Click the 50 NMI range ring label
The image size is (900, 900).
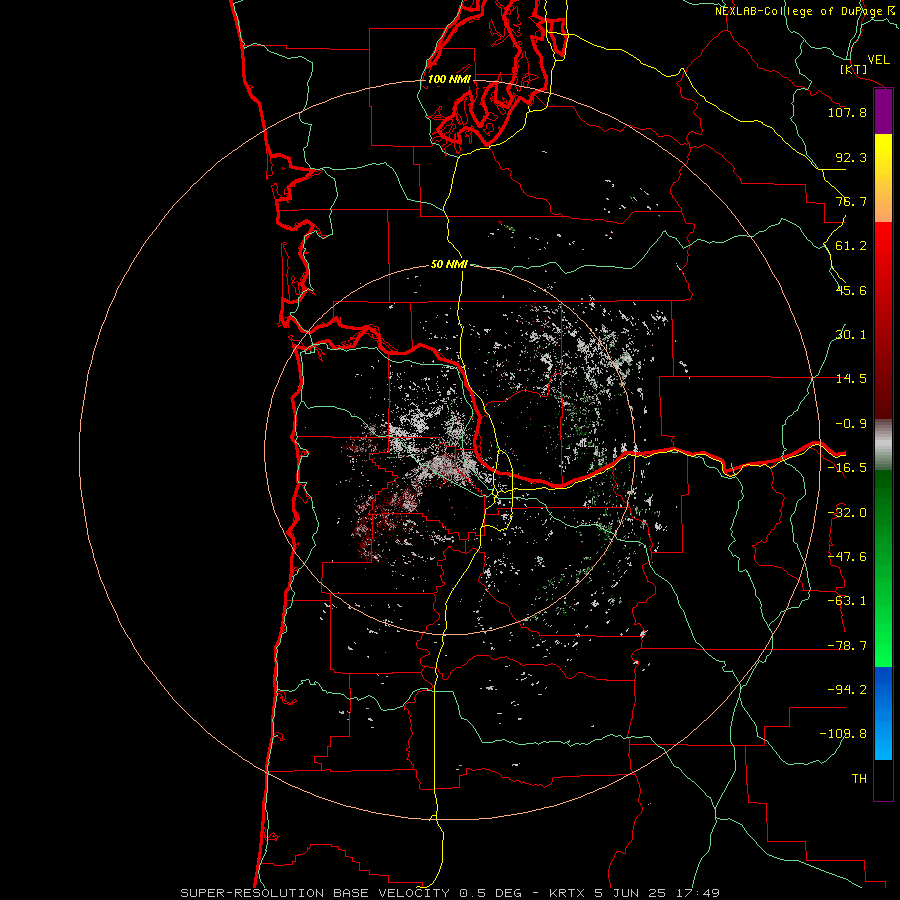[x=449, y=264]
